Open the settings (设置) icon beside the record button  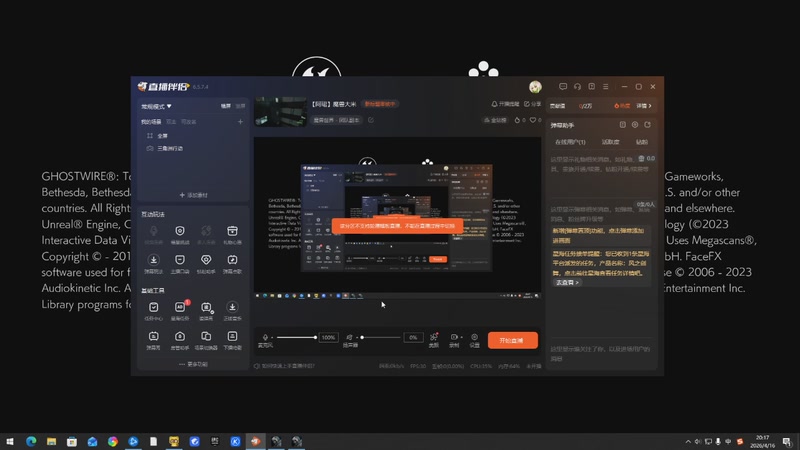coord(474,337)
